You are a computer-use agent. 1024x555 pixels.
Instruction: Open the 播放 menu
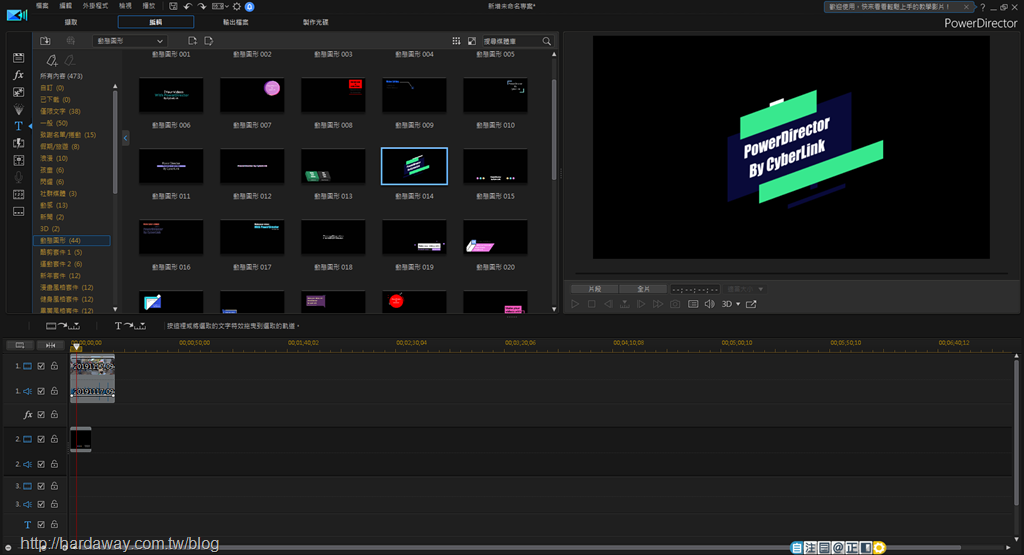tap(149, 6)
